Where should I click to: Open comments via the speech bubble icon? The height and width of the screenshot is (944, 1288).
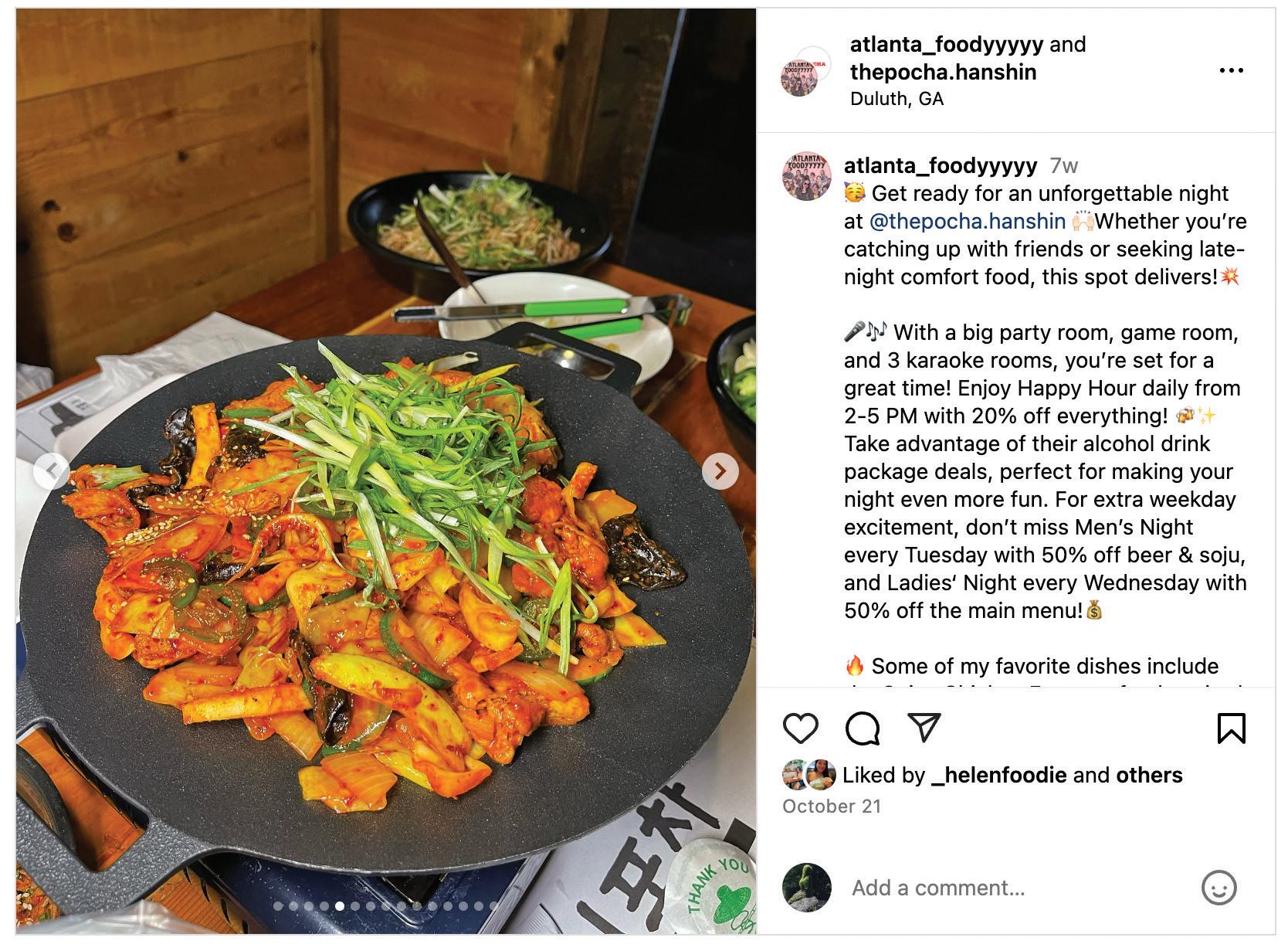[862, 728]
